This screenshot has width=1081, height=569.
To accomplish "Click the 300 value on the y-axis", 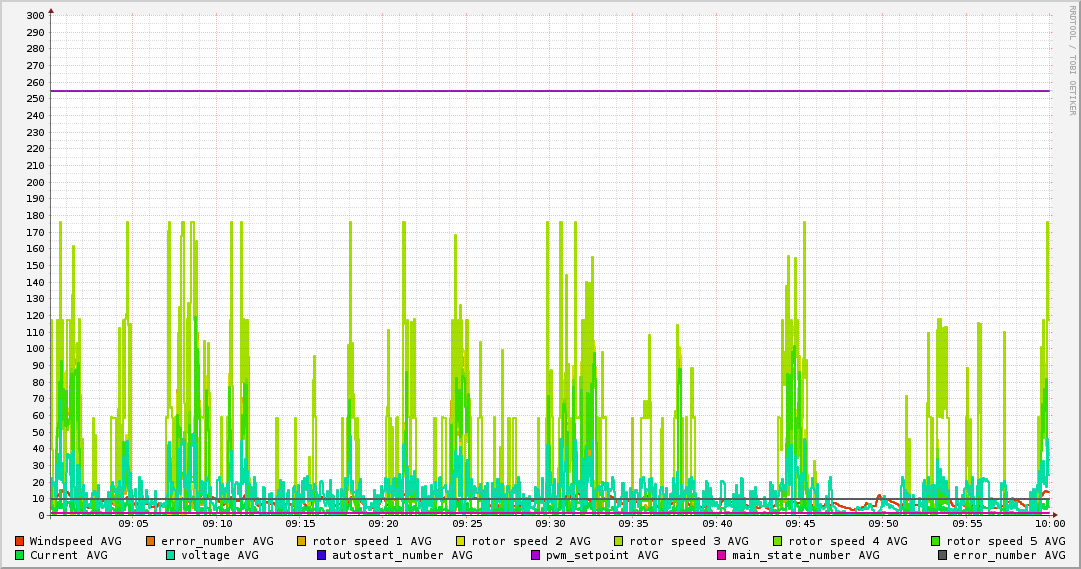I will coord(35,16).
